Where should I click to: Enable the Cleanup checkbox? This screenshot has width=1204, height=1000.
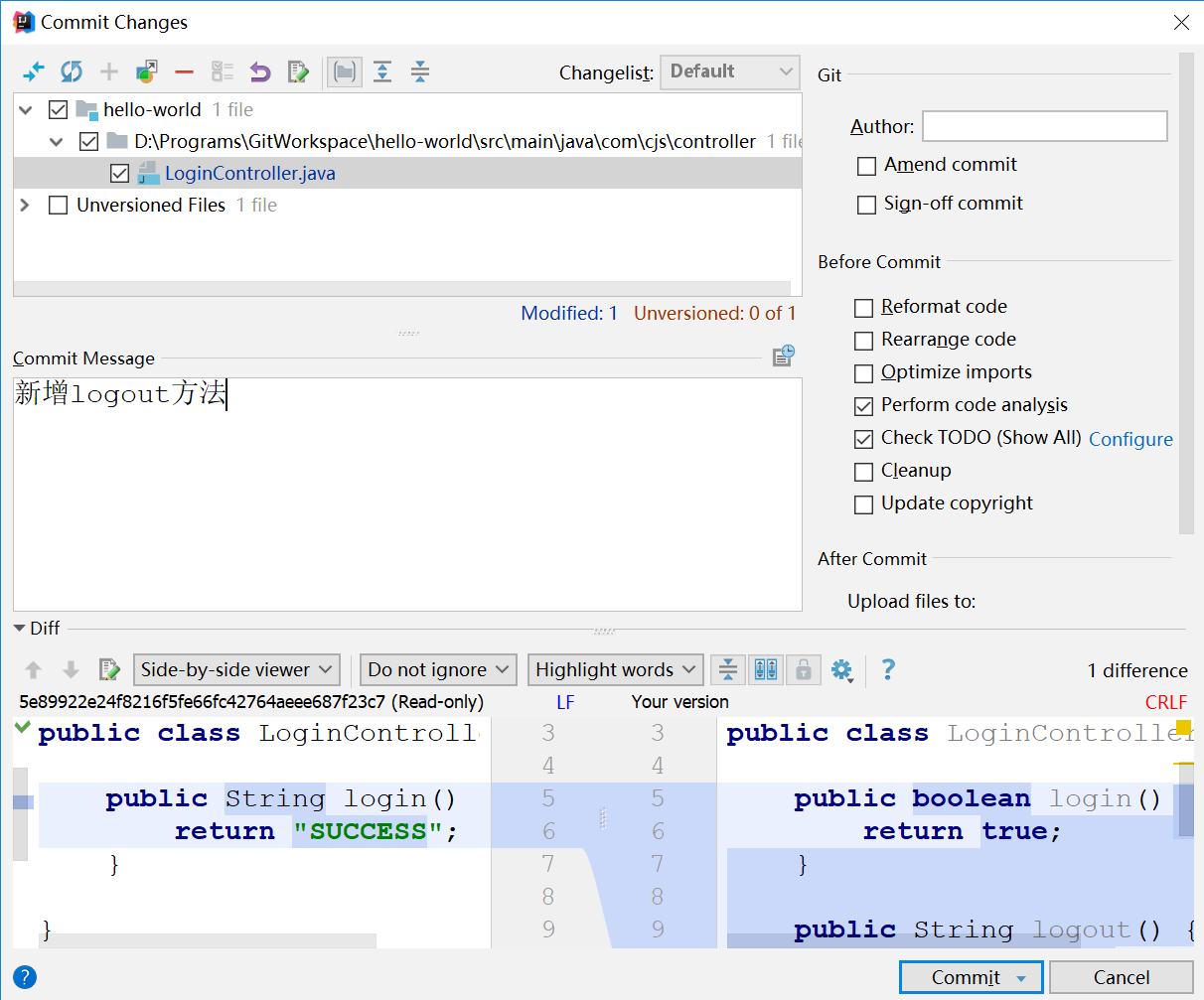click(x=864, y=472)
